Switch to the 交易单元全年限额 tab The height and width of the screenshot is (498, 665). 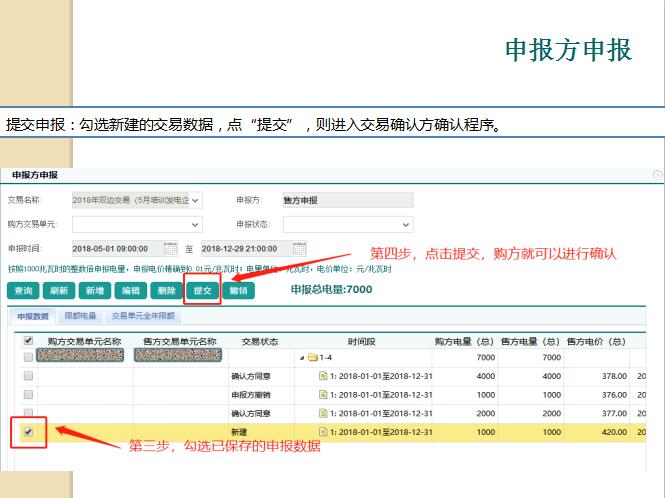pos(142,316)
